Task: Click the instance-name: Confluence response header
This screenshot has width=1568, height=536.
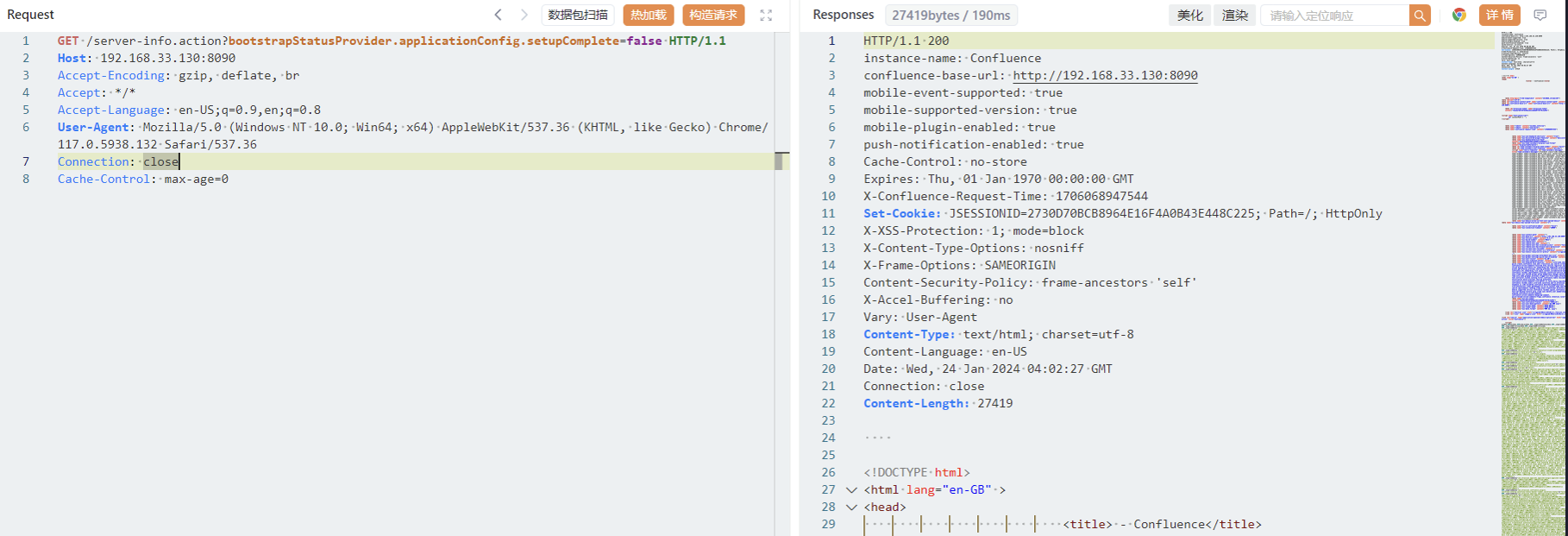Action: 952,58
